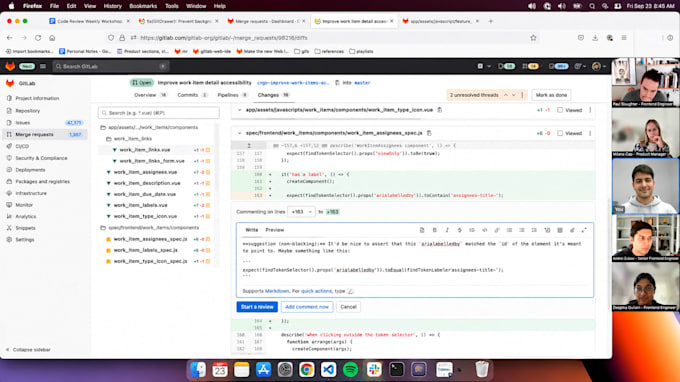Viewport: 680px width, 382px height.
Task: Open the to-do list counter in top bar
Action: pyautogui.click(x=558, y=66)
